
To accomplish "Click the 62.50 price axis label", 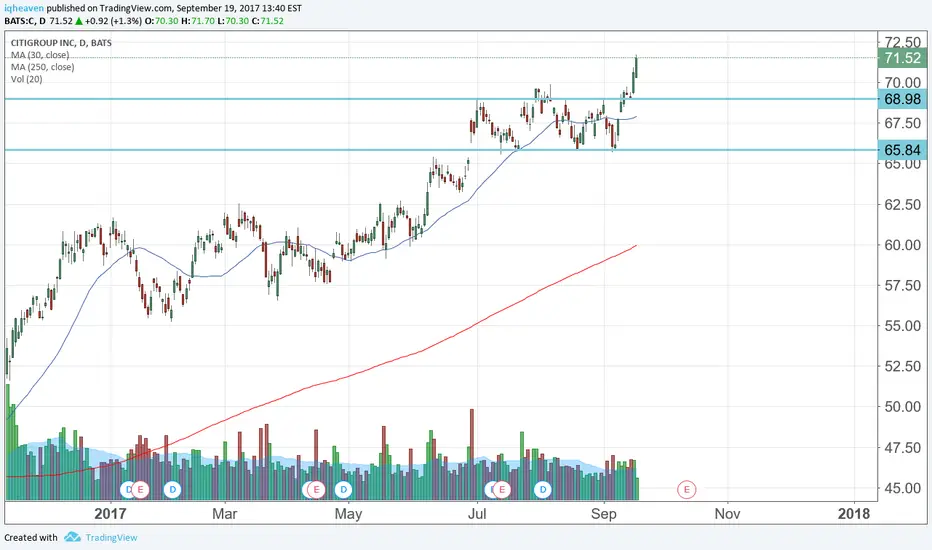I will pos(902,205).
